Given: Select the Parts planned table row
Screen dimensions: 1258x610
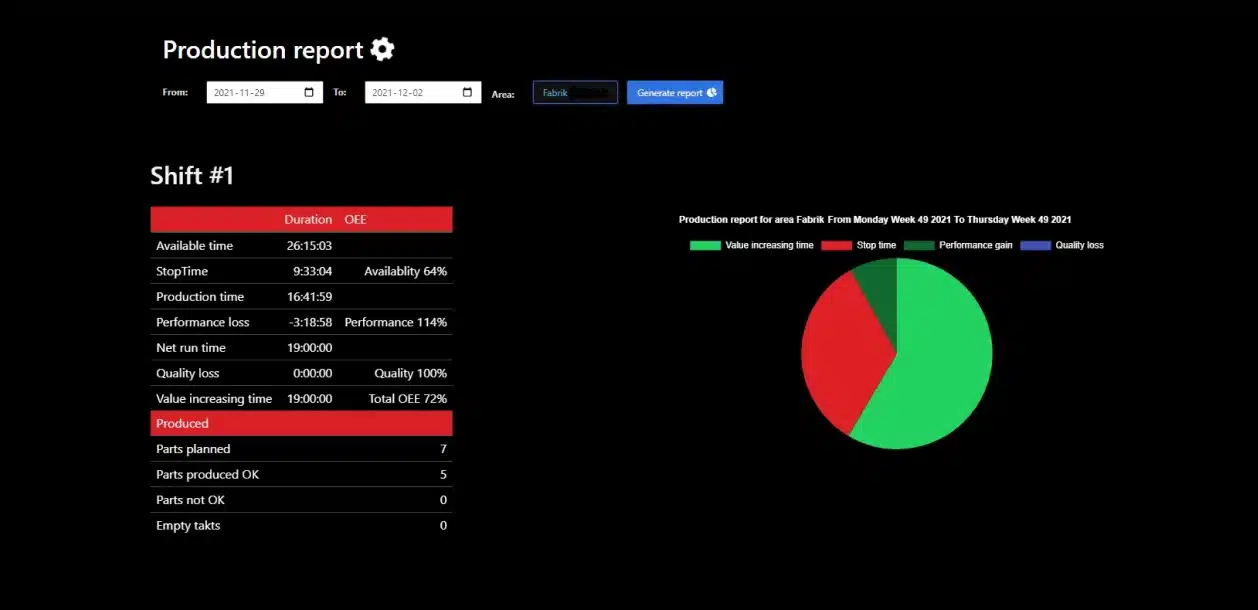Looking at the screenshot, I should (301, 449).
